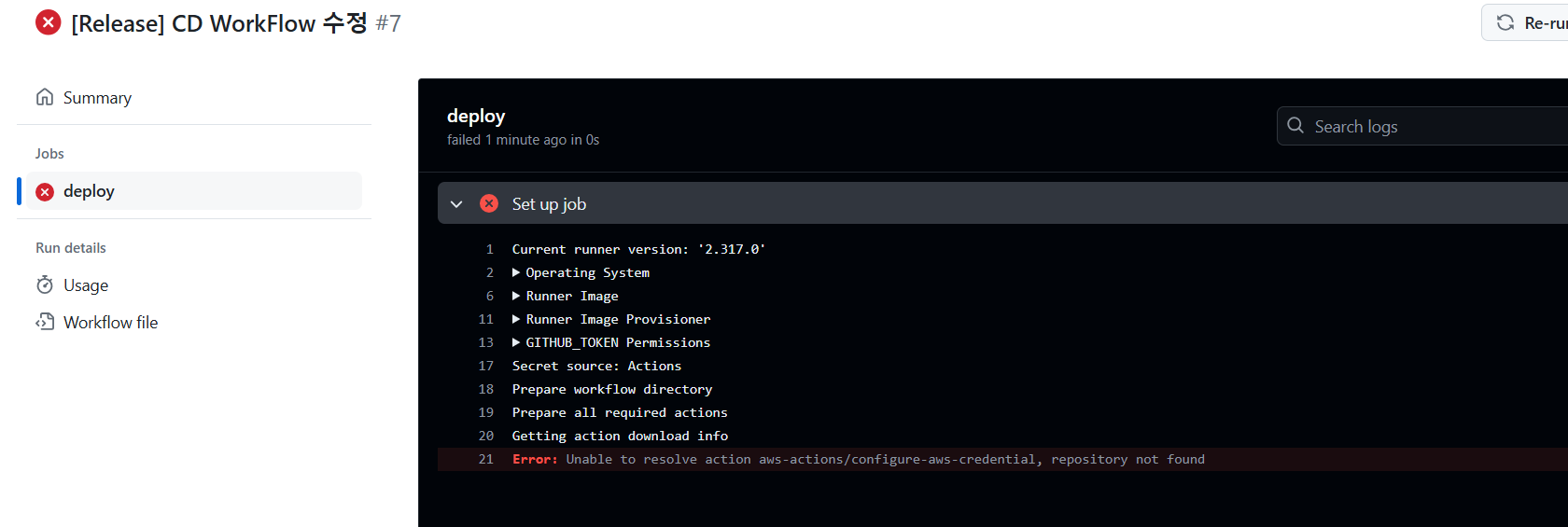Click the 'Current runner version' log line
The image size is (1568, 527).
(638, 249)
